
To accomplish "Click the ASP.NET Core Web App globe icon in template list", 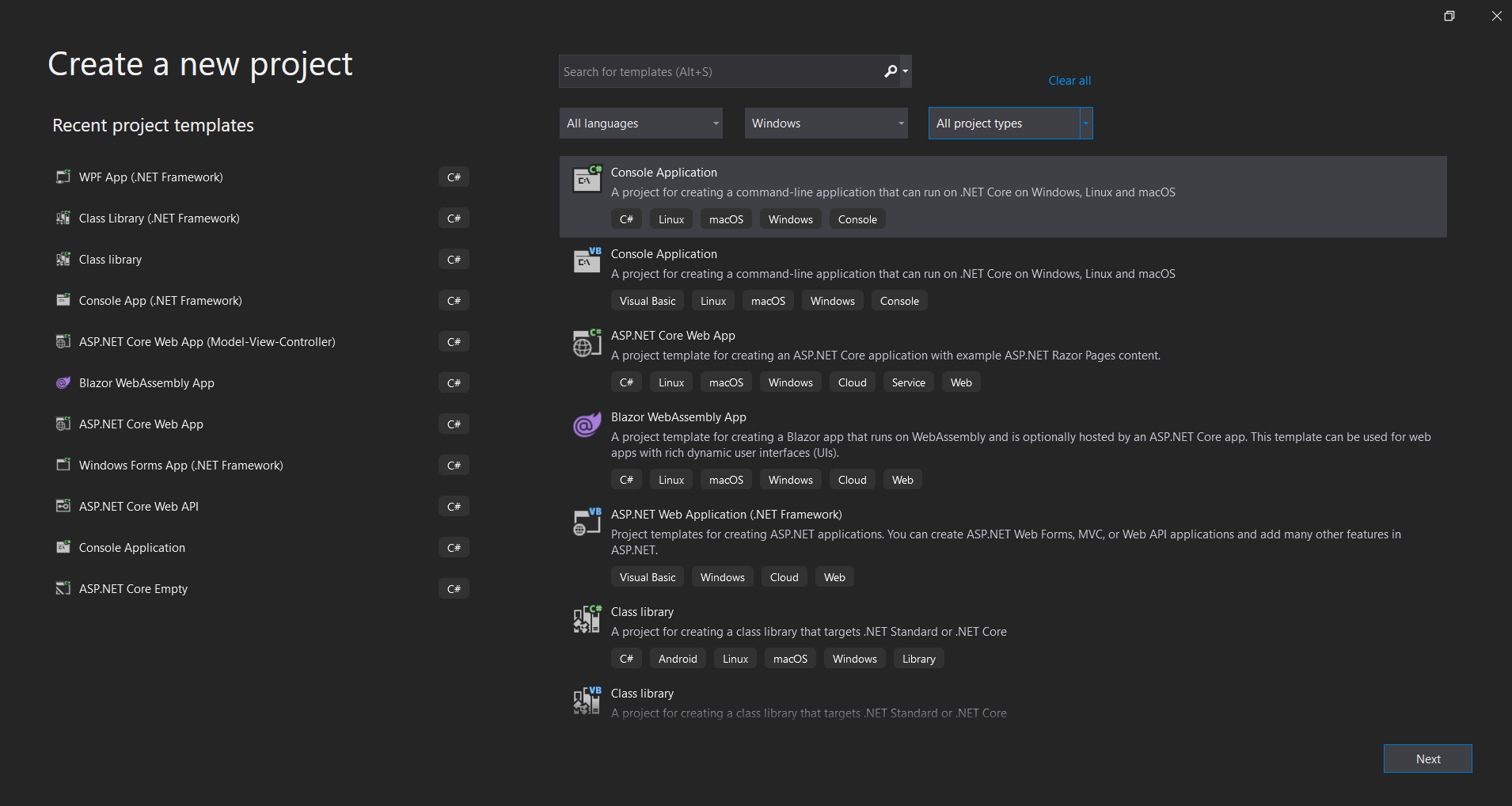I will 587,343.
